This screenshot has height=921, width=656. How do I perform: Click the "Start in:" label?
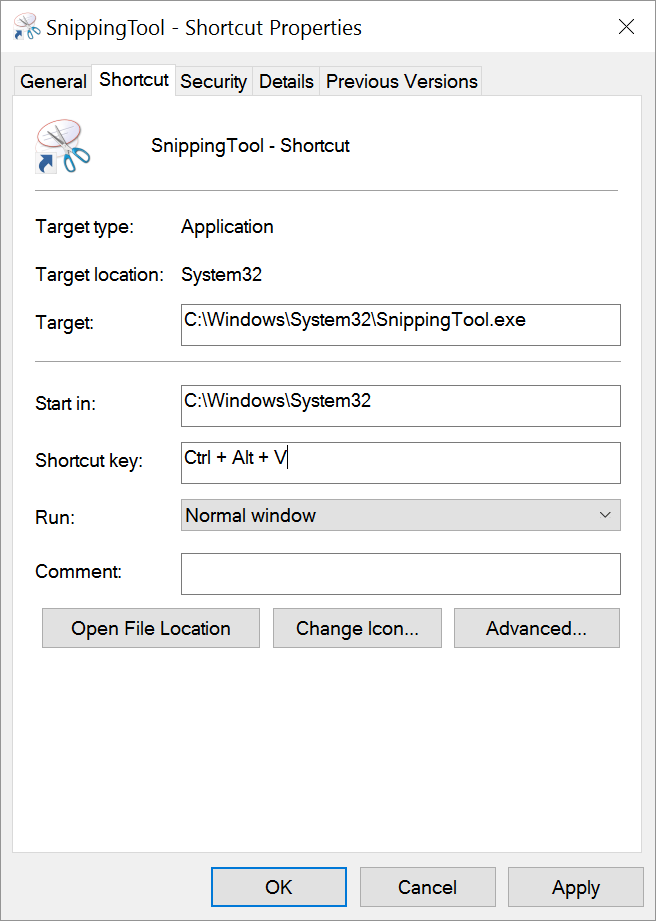(x=65, y=404)
